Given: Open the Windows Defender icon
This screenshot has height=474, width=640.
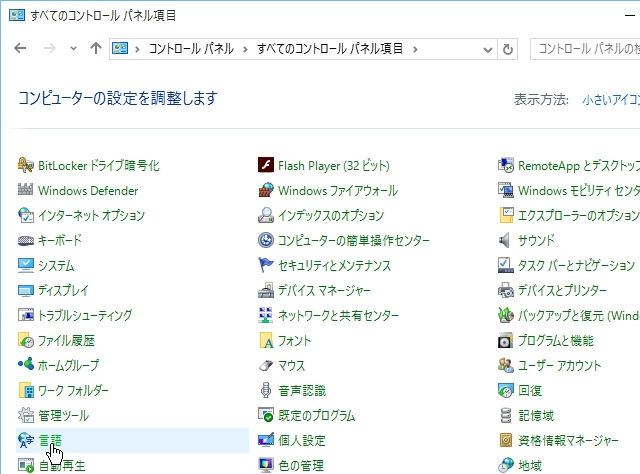Looking at the screenshot, I should point(25,190).
